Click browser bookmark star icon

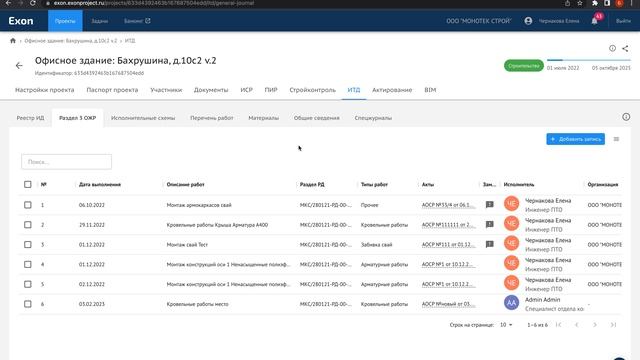(580, 3)
